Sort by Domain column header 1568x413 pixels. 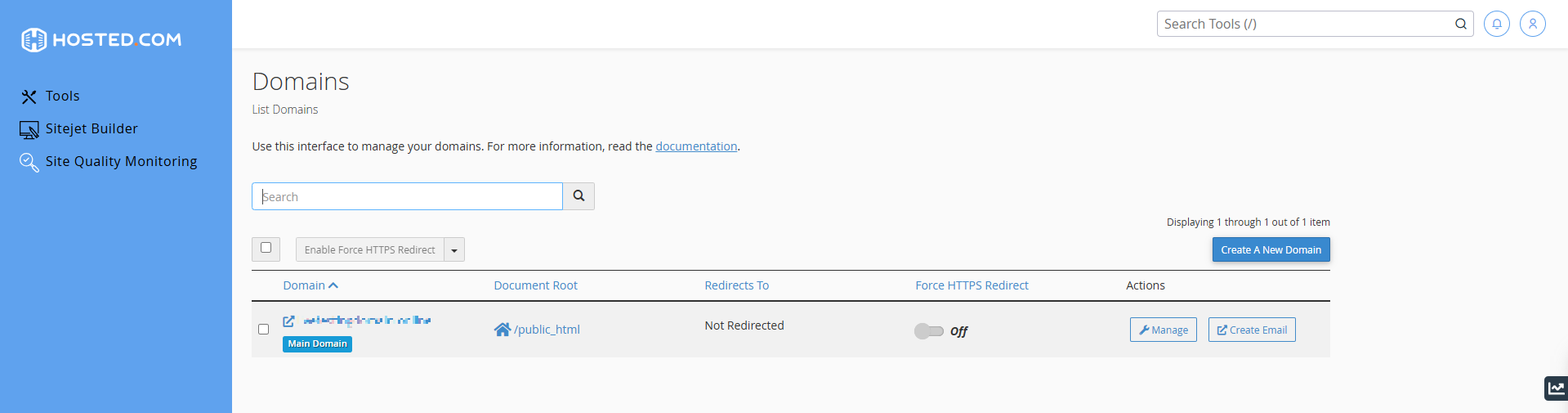coord(310,285)
